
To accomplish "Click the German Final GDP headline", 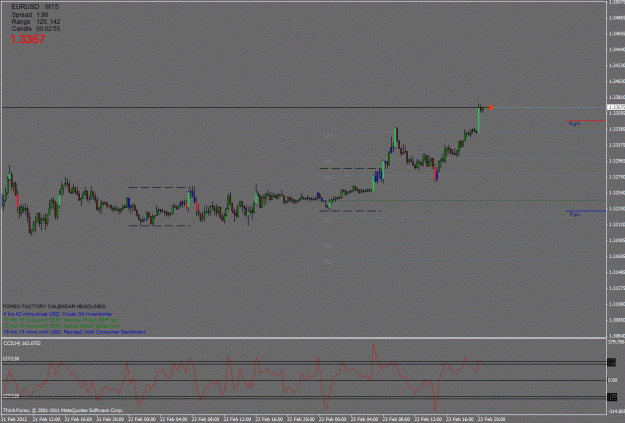I will (x=60, y=320).
